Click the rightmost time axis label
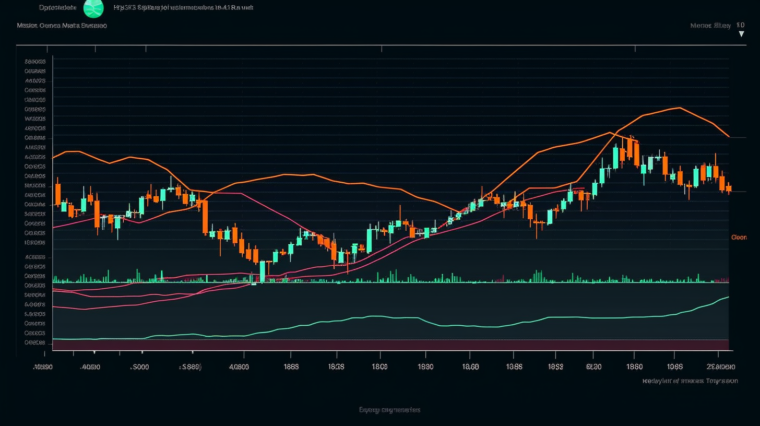 pyautogui.click(x=719, y=367)
